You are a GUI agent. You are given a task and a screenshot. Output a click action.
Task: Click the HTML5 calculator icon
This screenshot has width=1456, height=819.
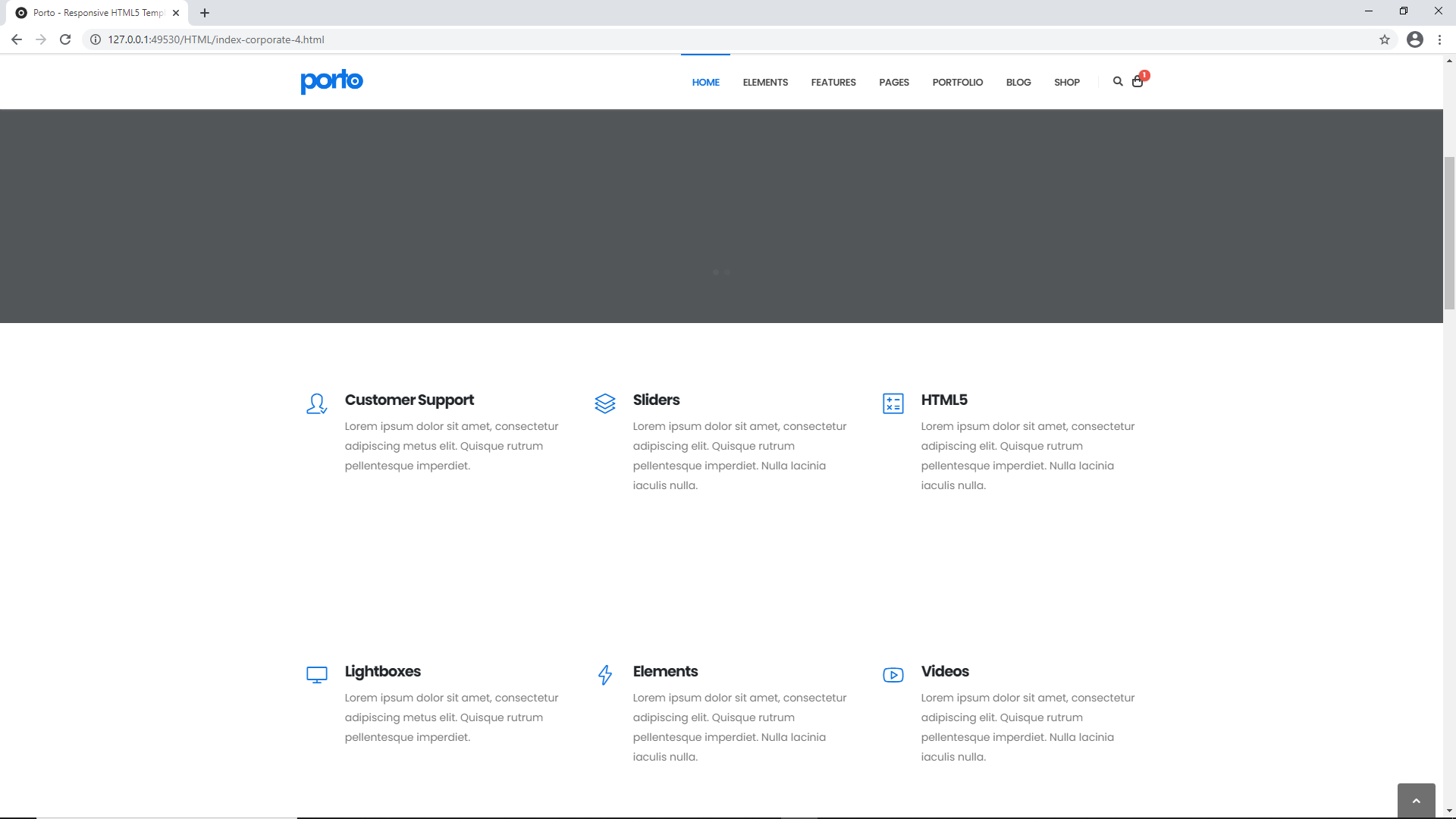coord(893,403)
